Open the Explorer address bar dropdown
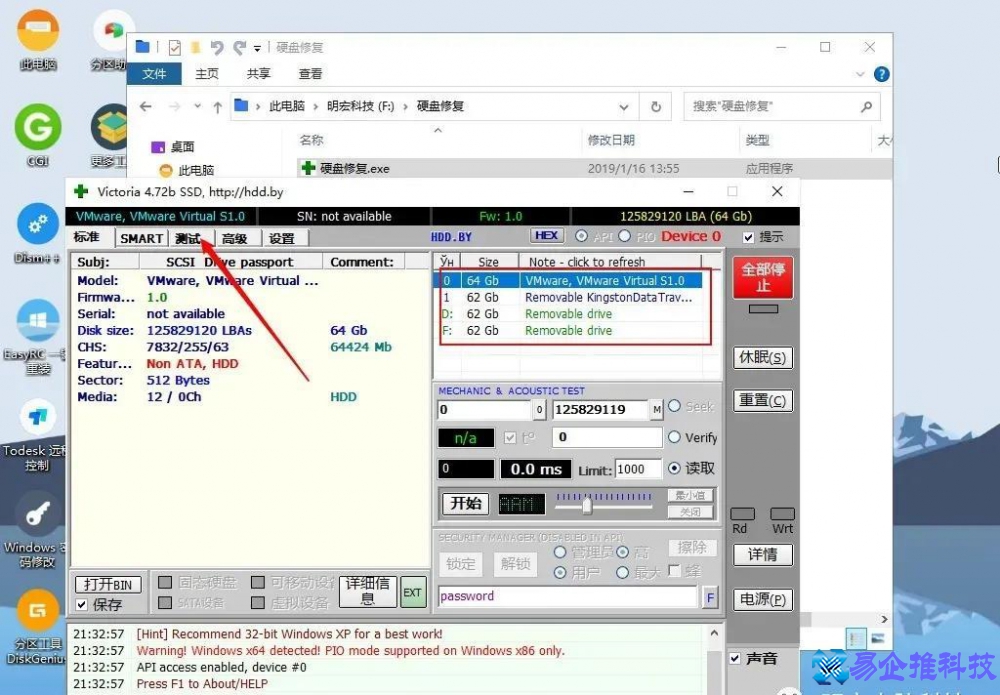 point(625,106)
